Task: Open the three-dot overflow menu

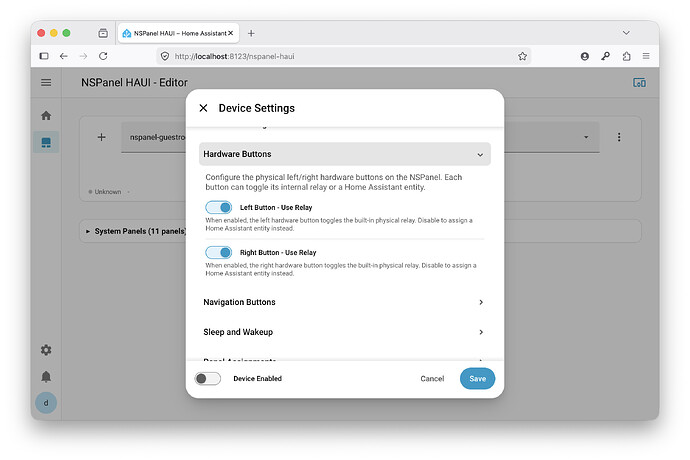Action: pos(619,137)
